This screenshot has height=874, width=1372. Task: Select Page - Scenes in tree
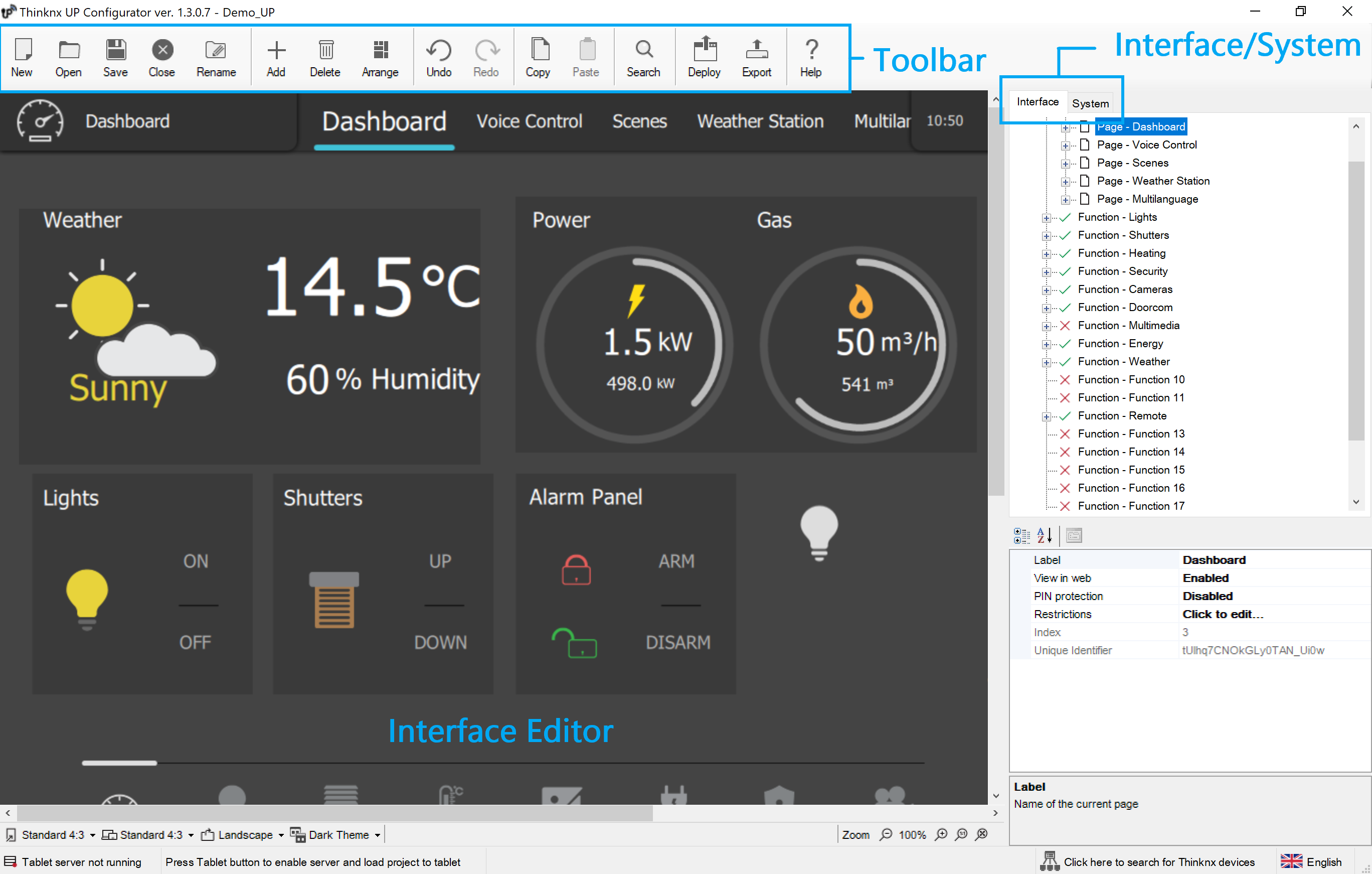pos(1132,163)
